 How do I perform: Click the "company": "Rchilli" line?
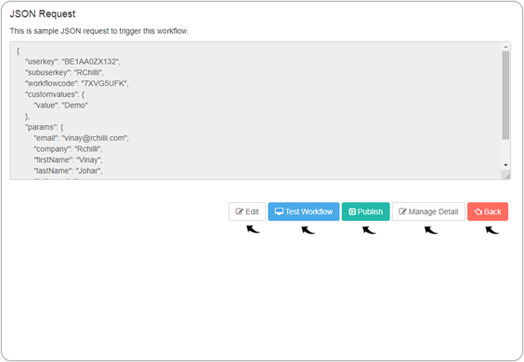tap(68, 149)
